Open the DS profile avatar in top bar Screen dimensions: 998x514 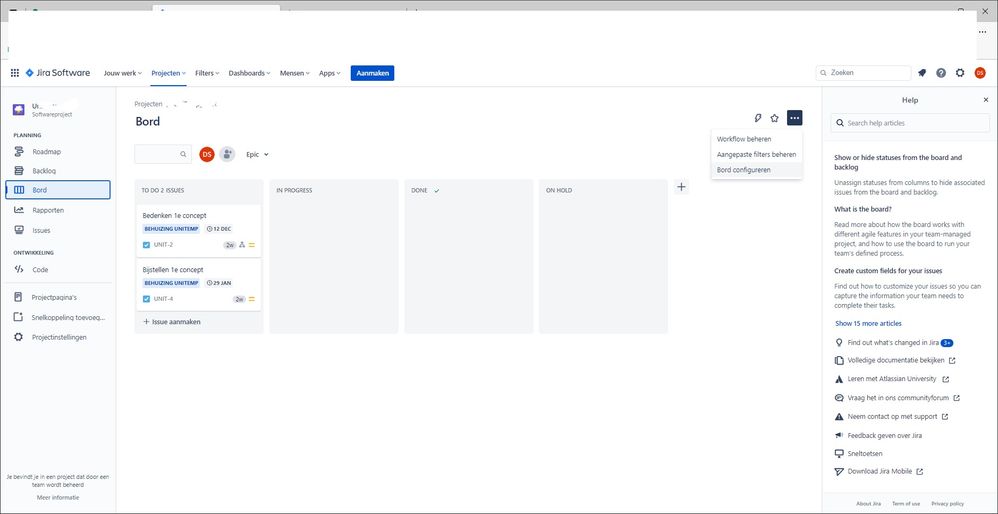[x=980, y=73]
